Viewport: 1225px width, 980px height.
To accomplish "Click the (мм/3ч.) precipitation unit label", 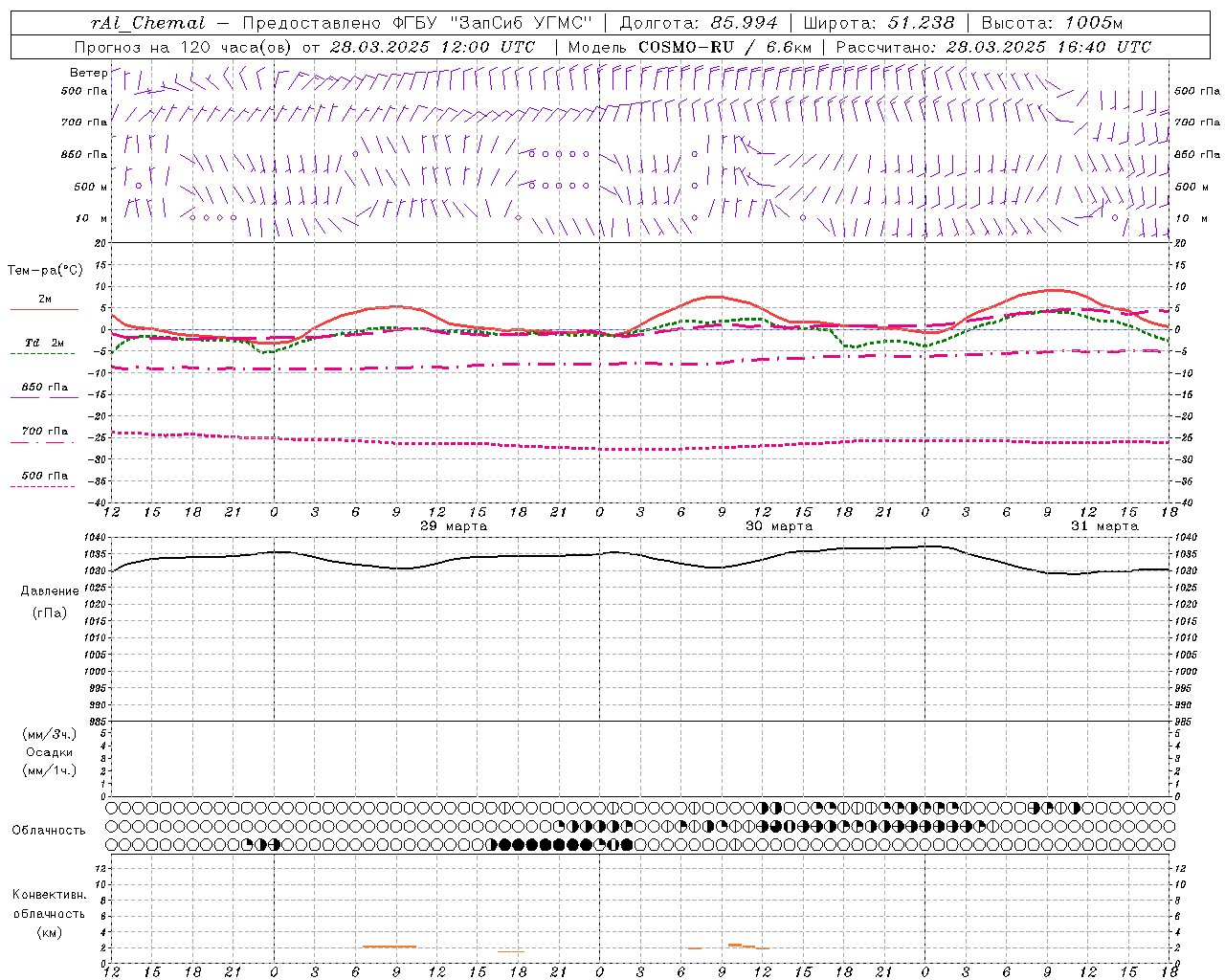I will [50, 734].
